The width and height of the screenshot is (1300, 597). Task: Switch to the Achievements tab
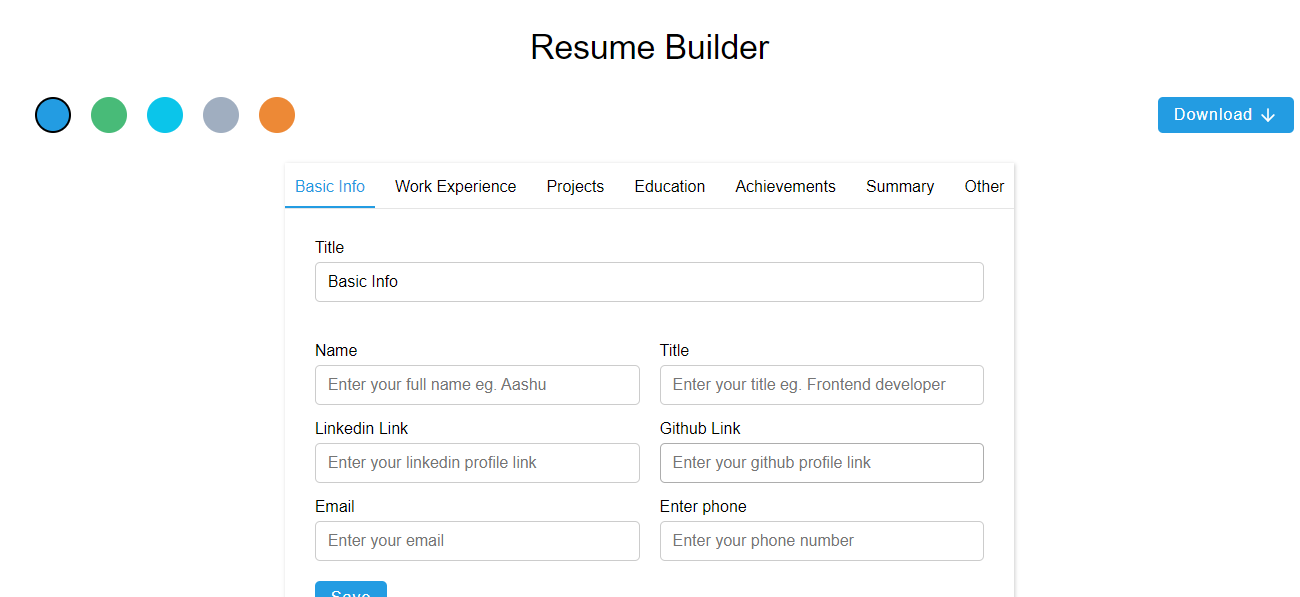785,186
